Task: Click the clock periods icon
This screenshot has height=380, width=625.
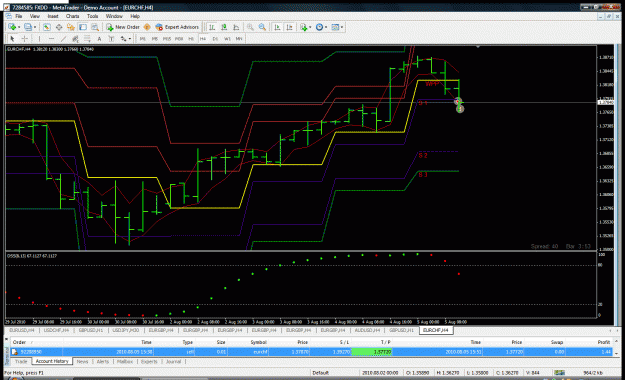Action: (x=319, y=27)
